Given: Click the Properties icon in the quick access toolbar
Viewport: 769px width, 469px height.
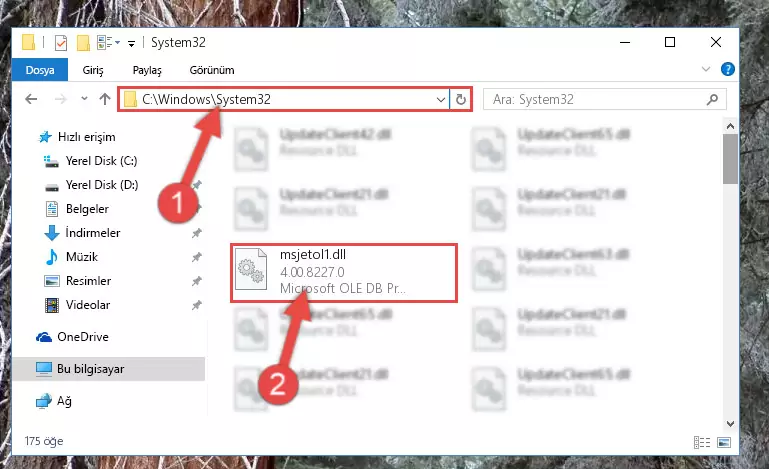Looking at the screenshot, I should point(61,43).
